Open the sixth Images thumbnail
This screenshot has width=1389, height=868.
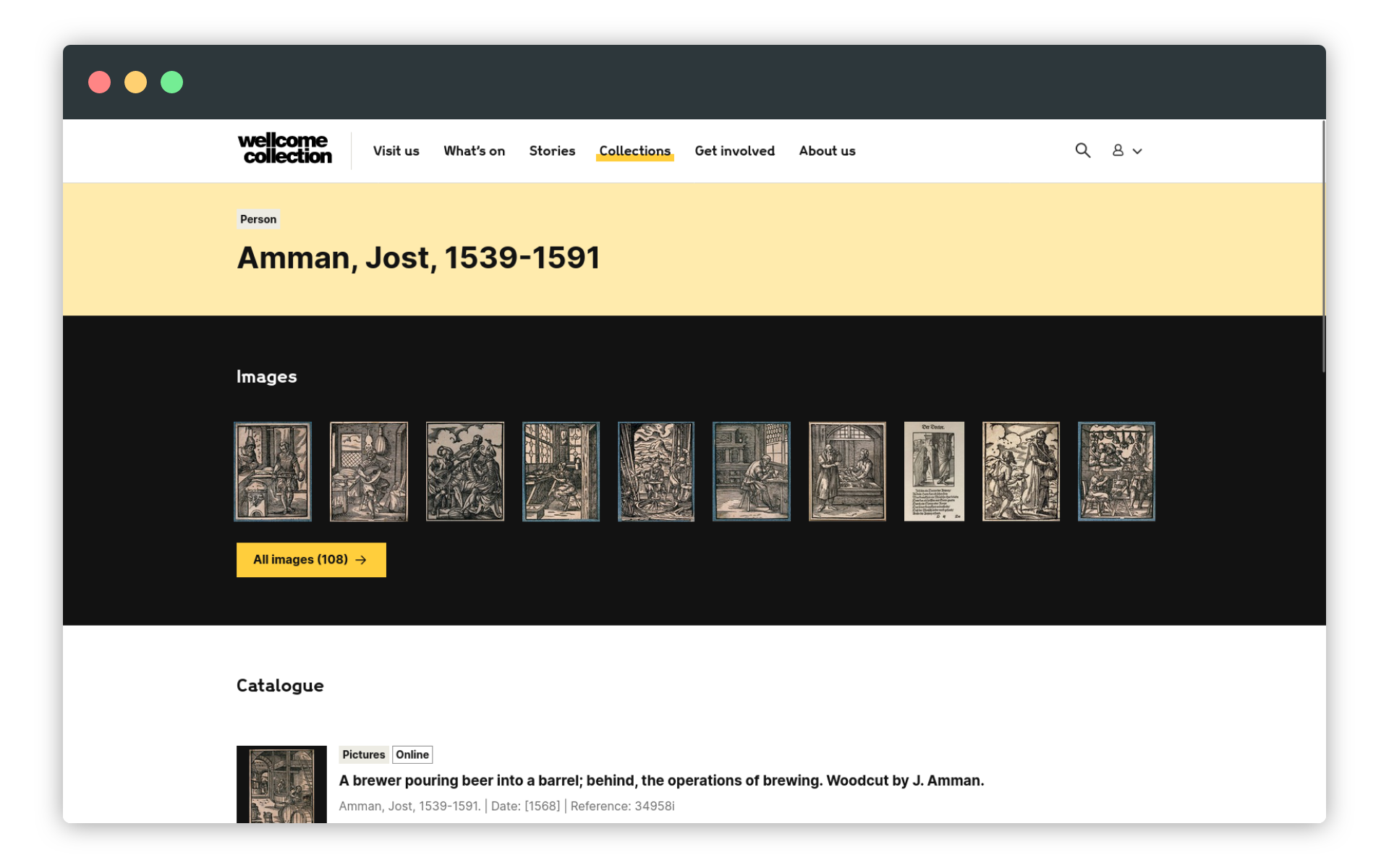(752, 472)
